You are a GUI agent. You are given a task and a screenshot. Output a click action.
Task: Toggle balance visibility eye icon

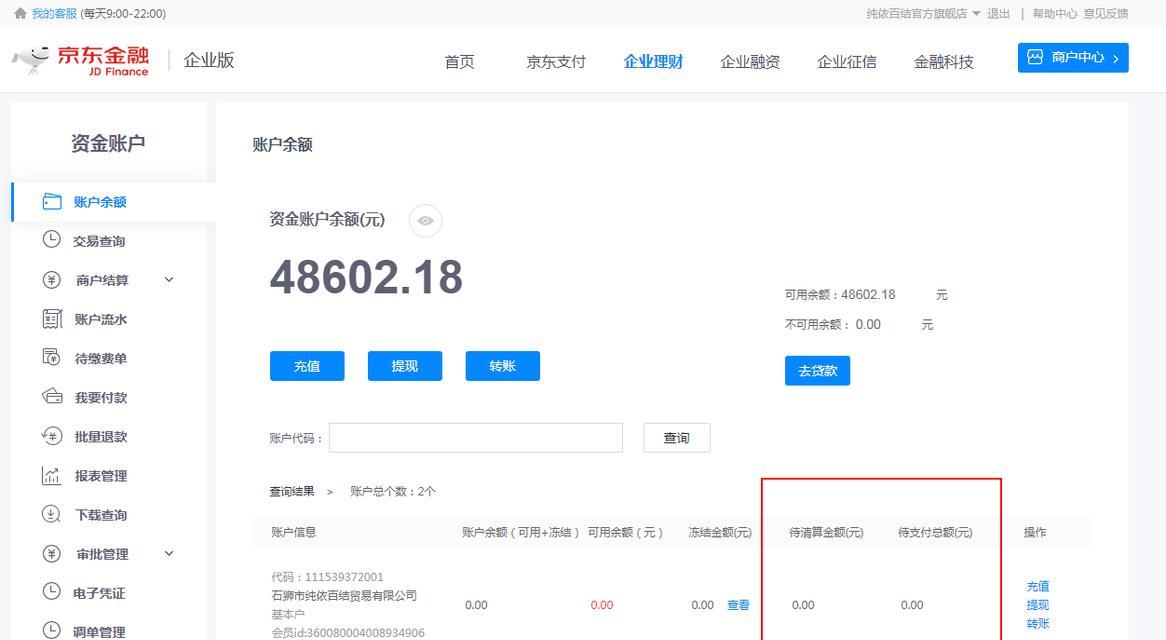(x=425, y=221)
